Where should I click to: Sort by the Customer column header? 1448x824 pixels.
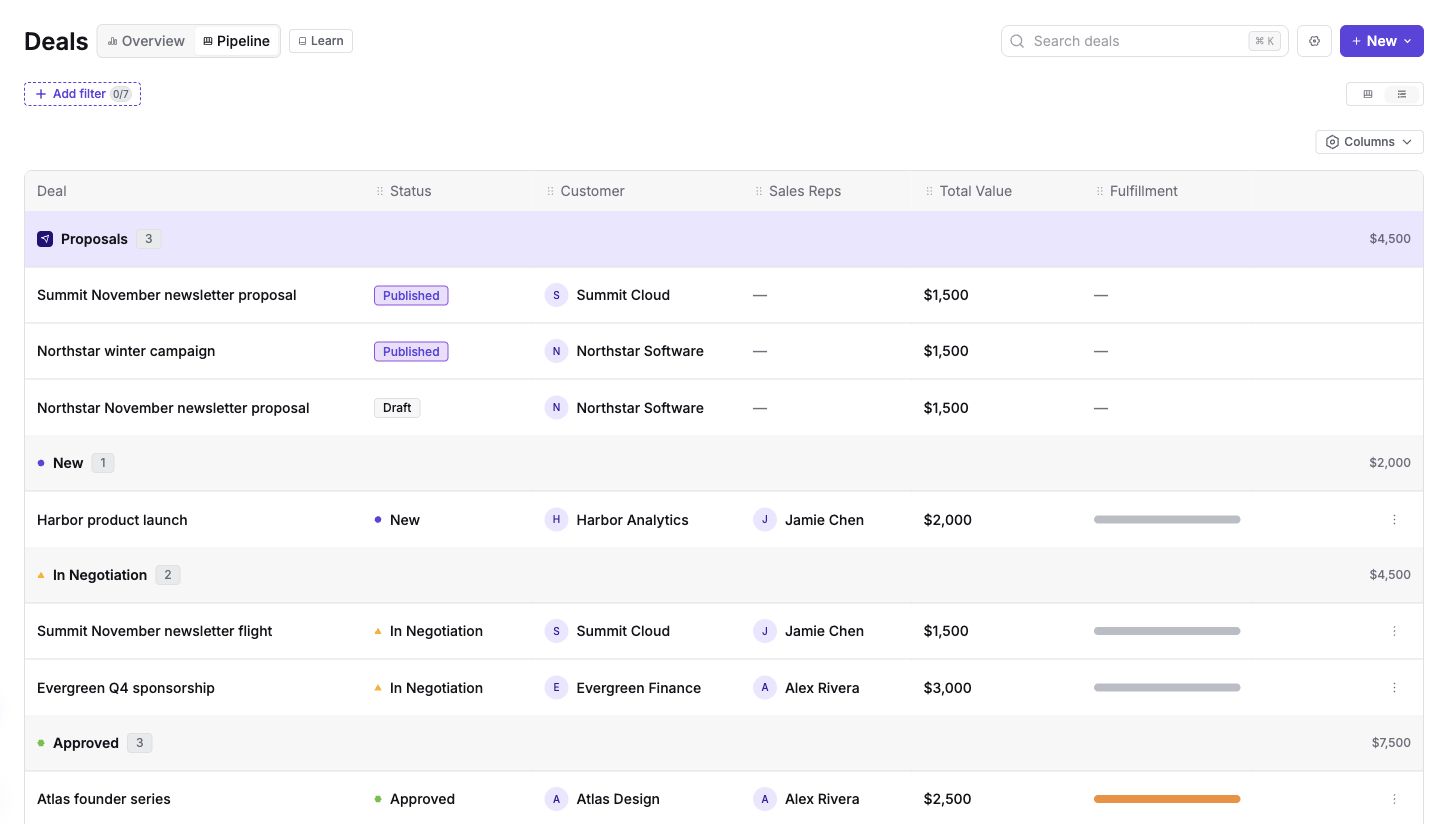coord(592,191)
